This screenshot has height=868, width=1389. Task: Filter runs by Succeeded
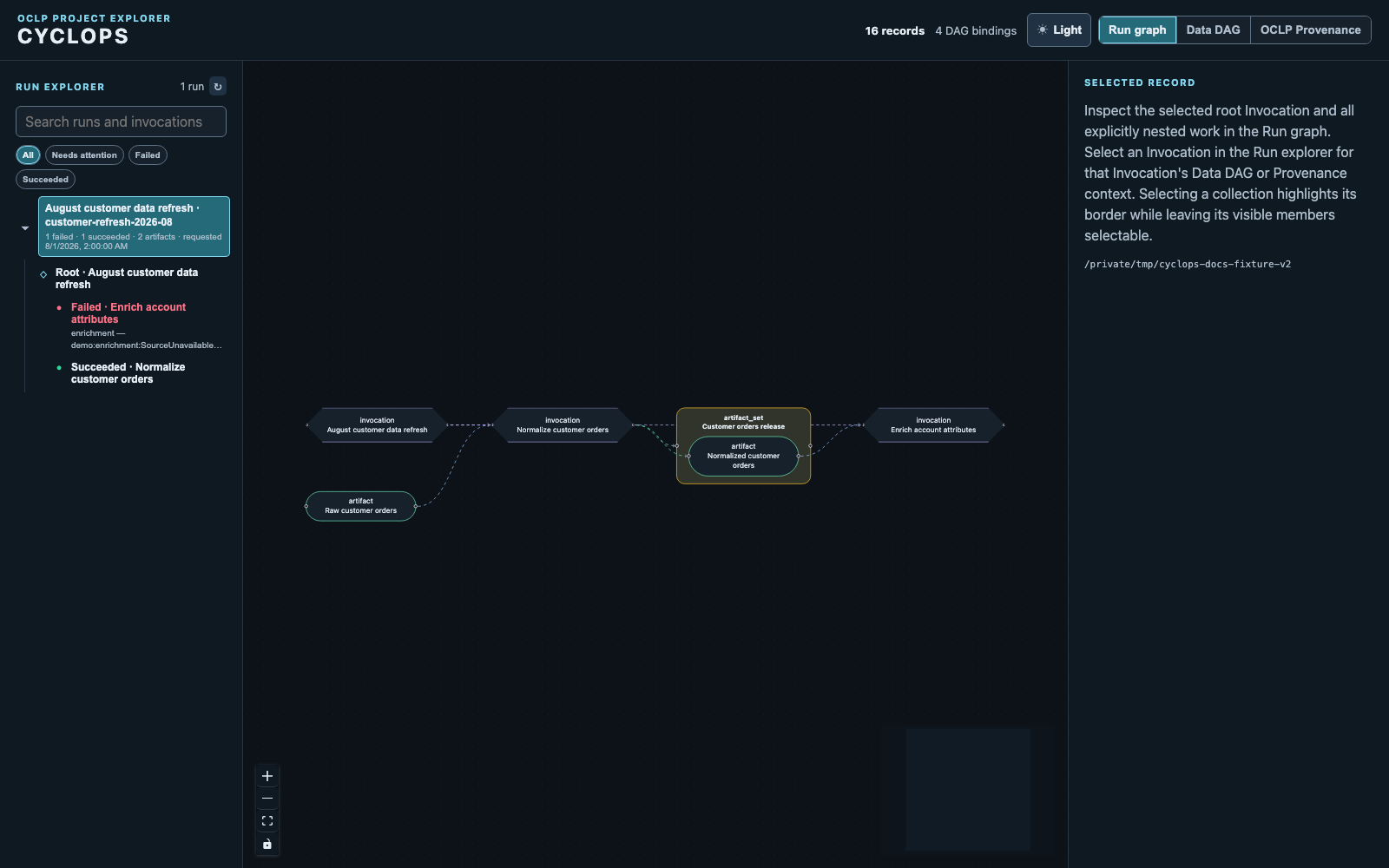point(45,180)
